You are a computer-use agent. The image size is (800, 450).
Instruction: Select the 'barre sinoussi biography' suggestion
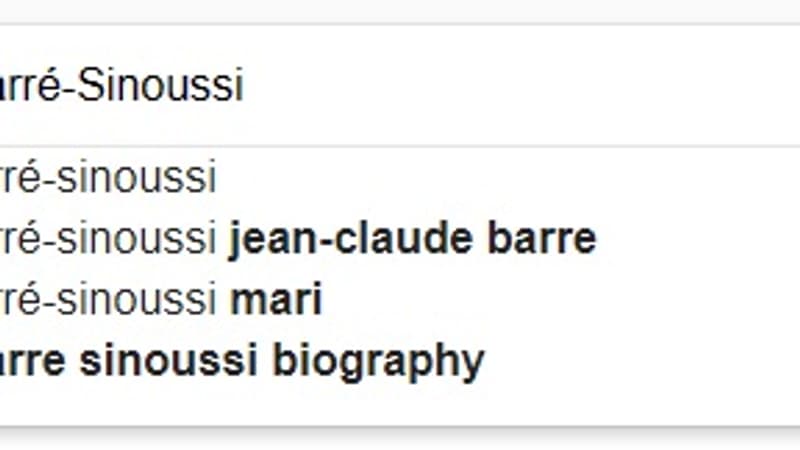400,360
